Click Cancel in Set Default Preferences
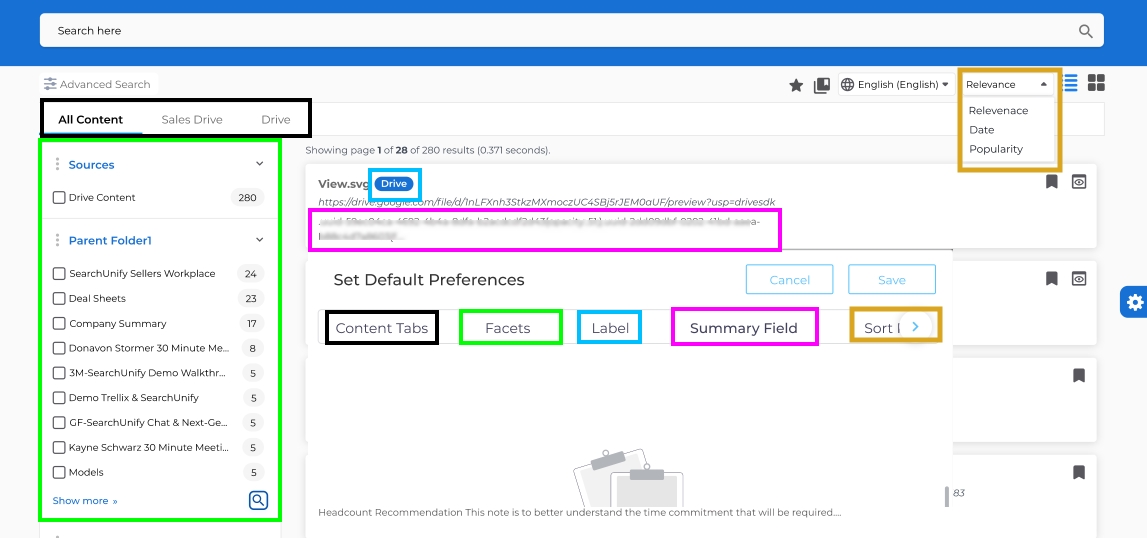 coord(789,280)
